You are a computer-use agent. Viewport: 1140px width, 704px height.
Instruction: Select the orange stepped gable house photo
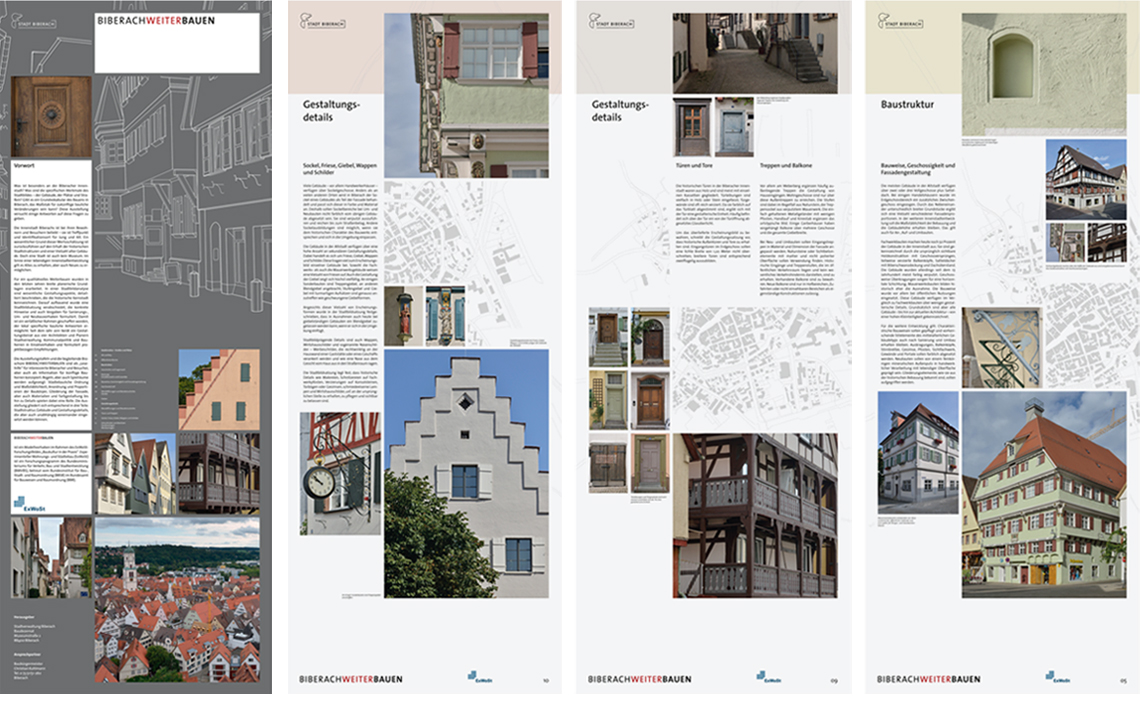pyautogui.click(x=219, y=390)
